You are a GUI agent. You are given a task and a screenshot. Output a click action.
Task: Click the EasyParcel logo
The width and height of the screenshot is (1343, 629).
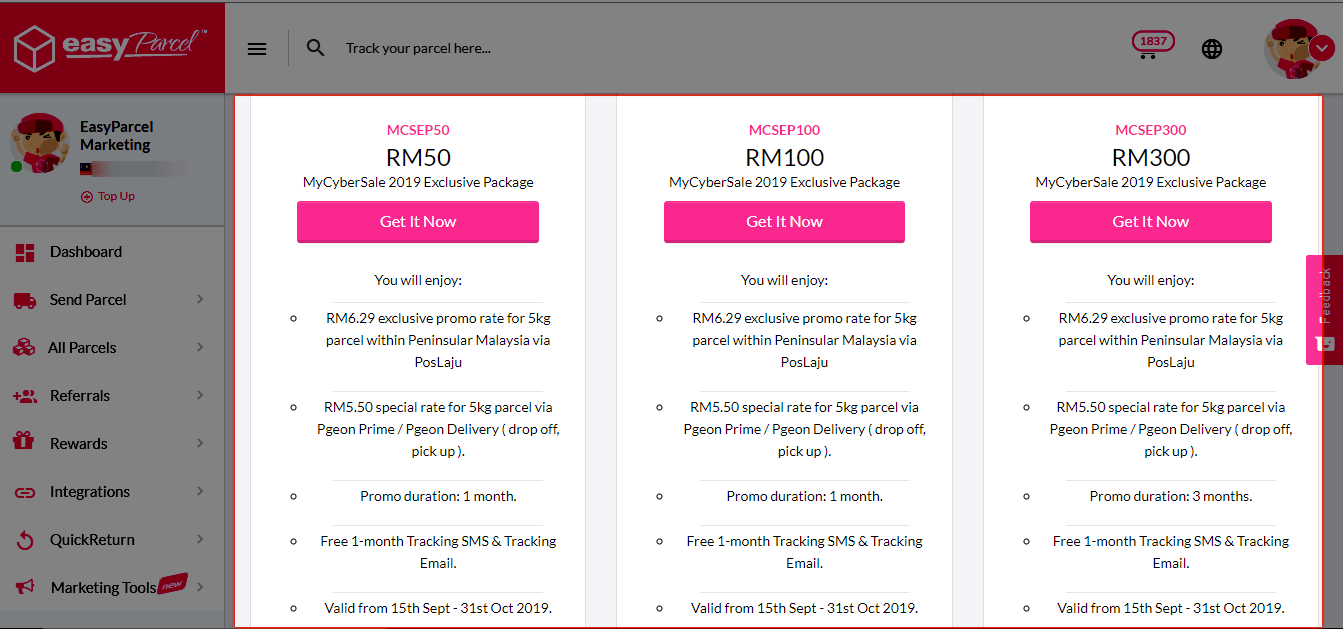coord(111,47)
